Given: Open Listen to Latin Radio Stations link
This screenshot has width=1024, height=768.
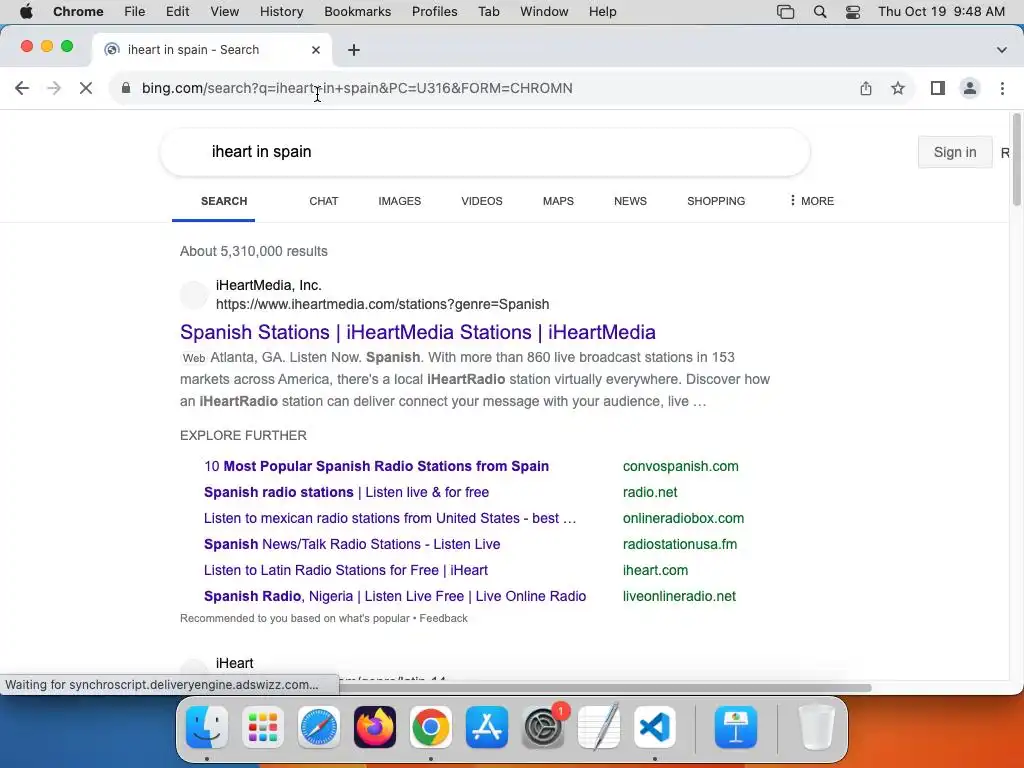Looking at the screenshot, I should pyautogui.click(x=345, y=571).
